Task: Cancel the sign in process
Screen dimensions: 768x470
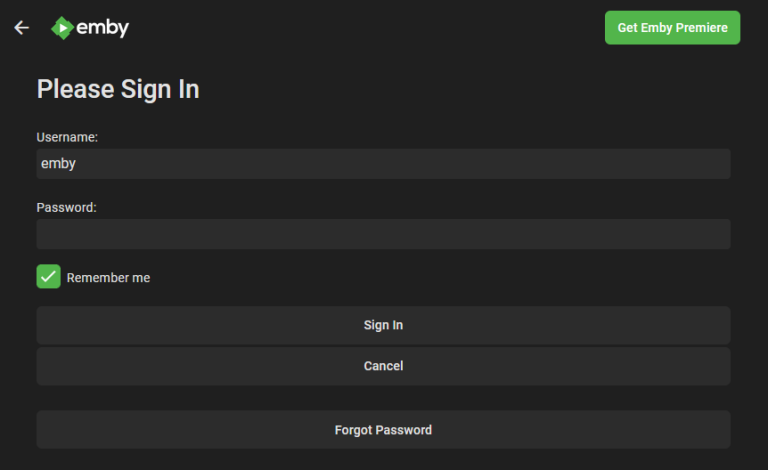Action: [384, 366]
